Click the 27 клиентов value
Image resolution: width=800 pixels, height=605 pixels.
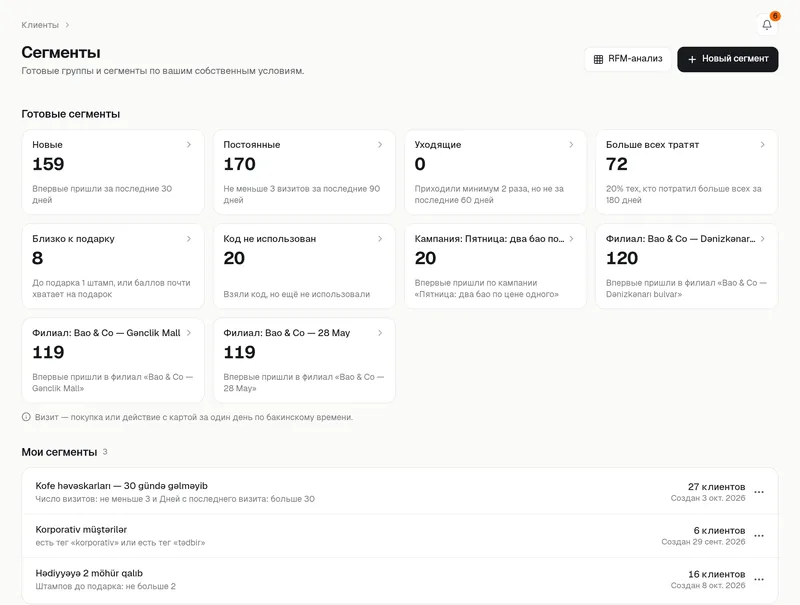coord(716,487)
